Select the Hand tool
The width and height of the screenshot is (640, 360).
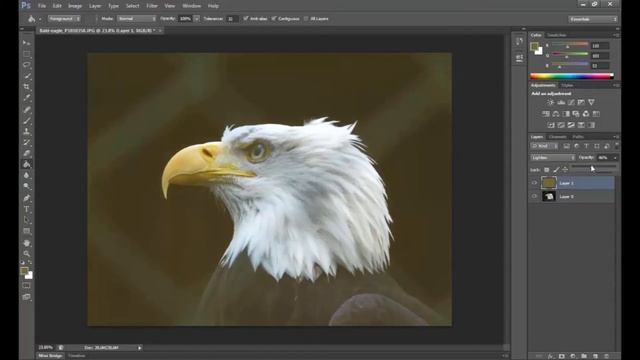click(27, 243)
